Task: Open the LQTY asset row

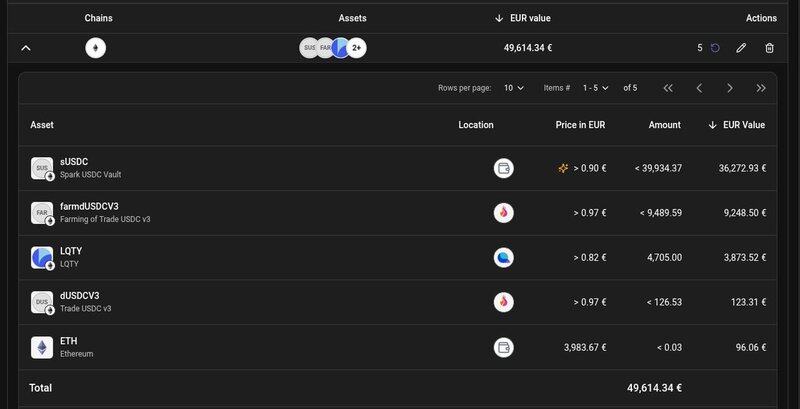Action: (398, 258)
